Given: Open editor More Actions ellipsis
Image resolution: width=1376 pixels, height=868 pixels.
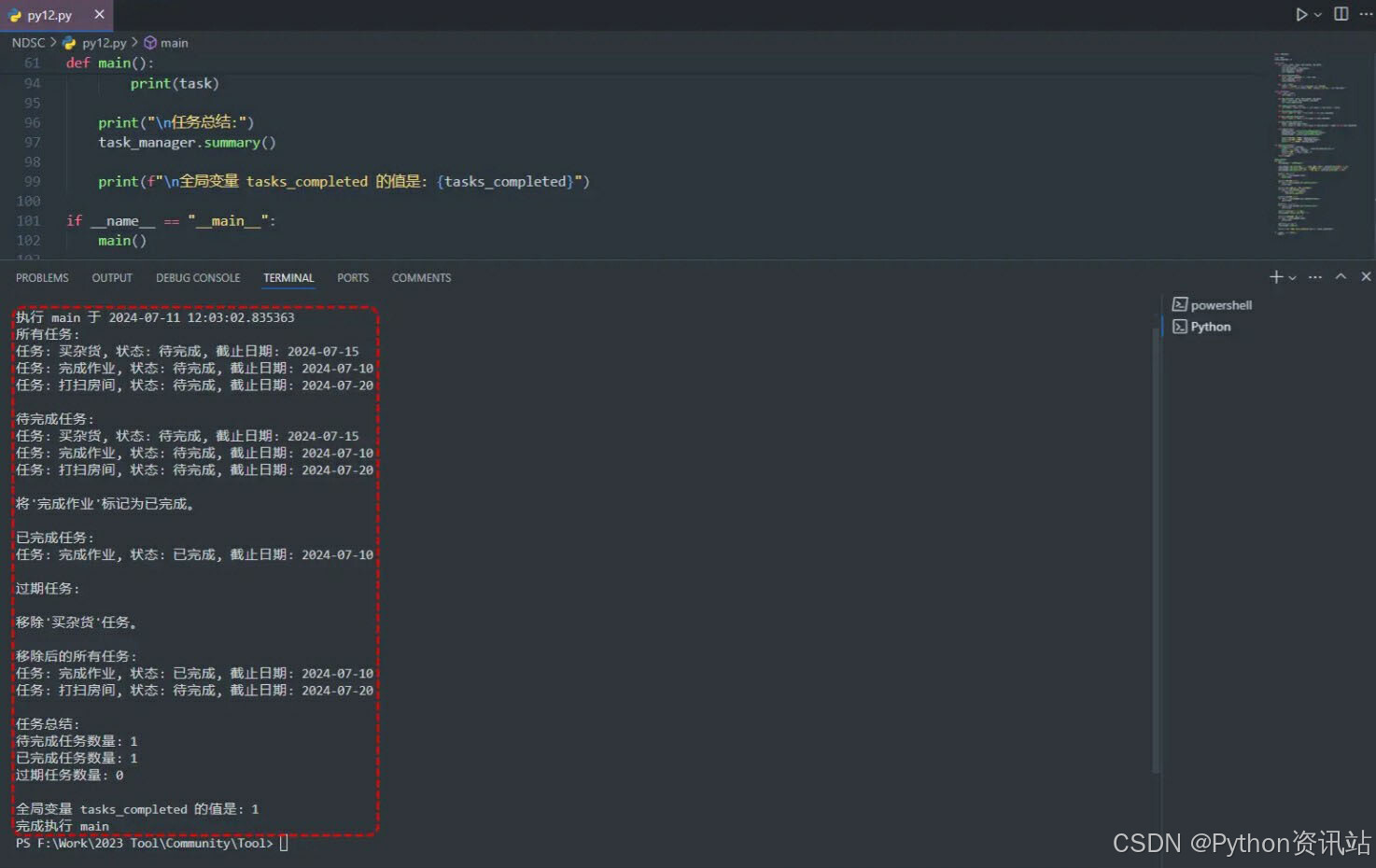Looking at the screenshot, I should pos(1366,14).
